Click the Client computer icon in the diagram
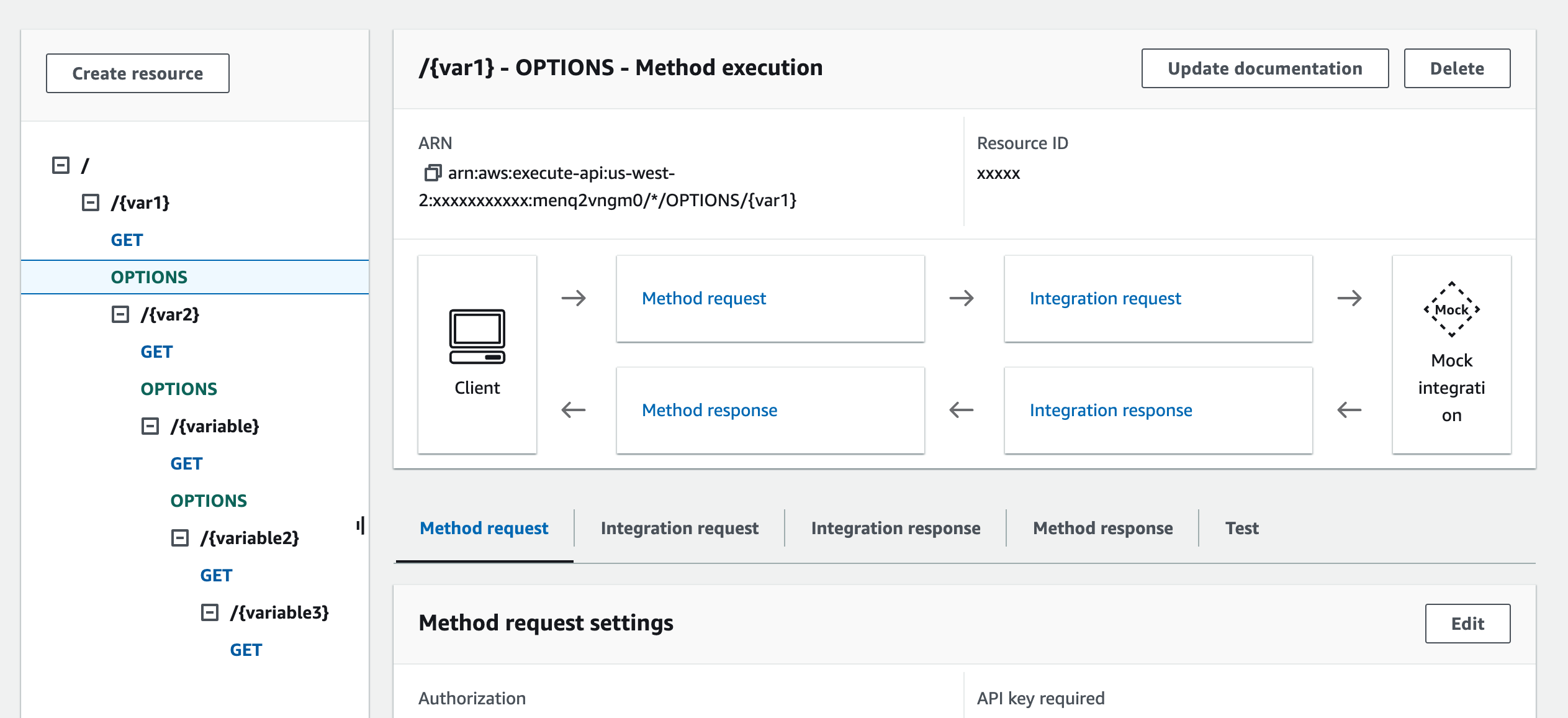 [477, 337]
